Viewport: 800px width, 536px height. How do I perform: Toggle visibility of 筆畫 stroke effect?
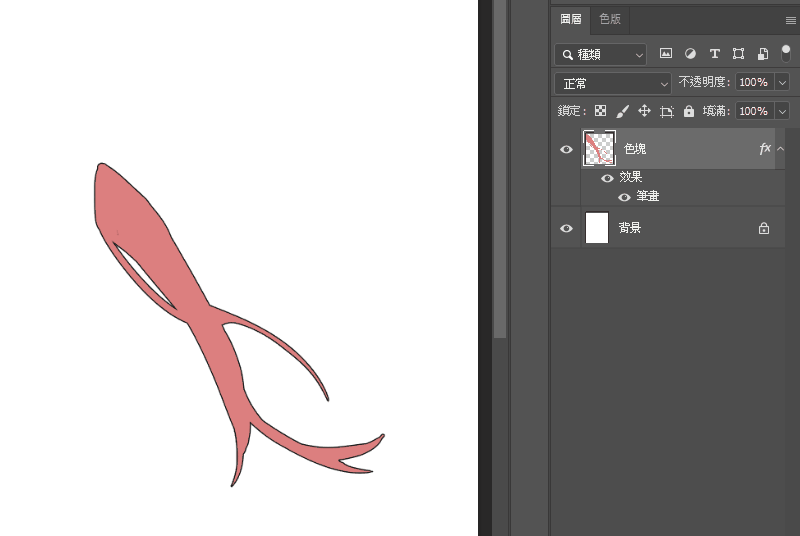[x=624, y=197]
